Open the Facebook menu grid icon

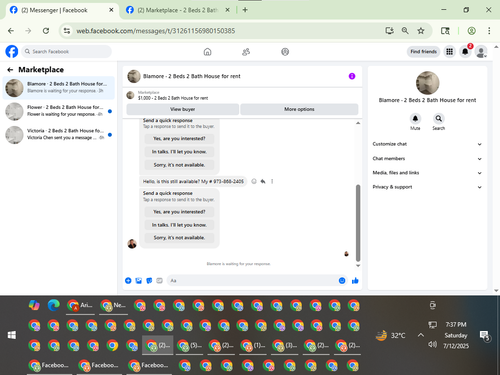(x=450, y=52)
